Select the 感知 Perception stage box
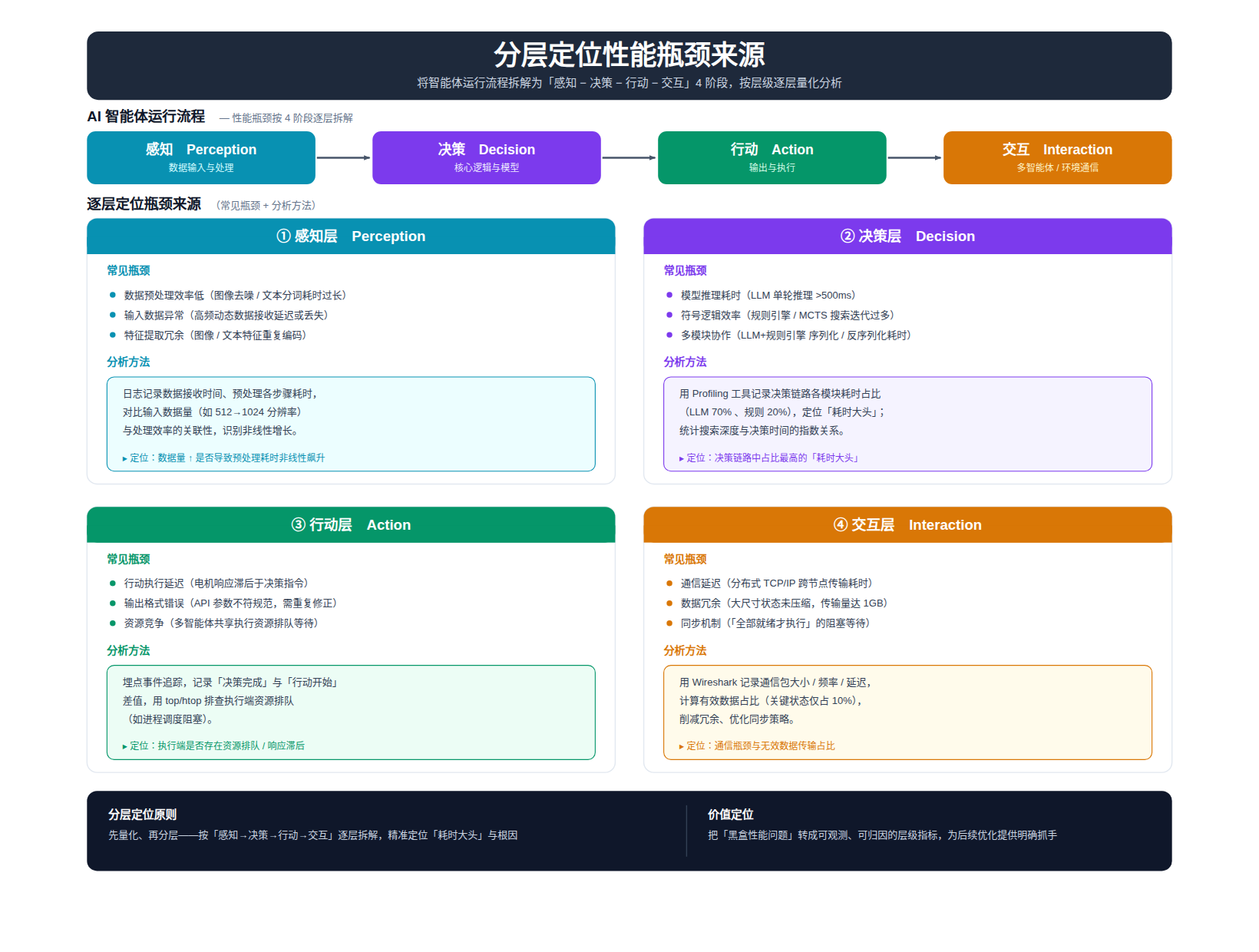The image size is (1259, 952). [201, 157]
